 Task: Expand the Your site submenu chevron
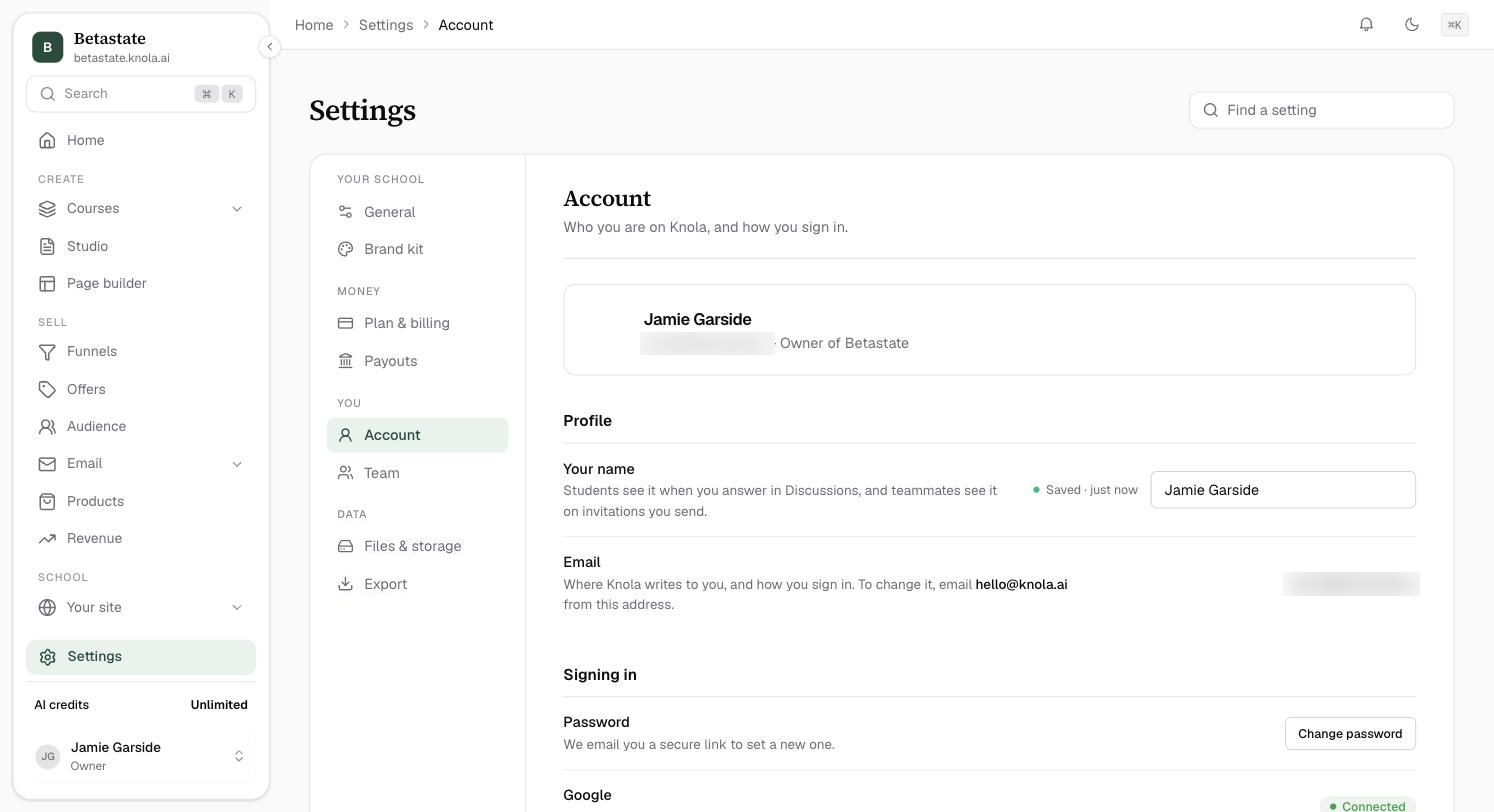(x=237, y=607)
